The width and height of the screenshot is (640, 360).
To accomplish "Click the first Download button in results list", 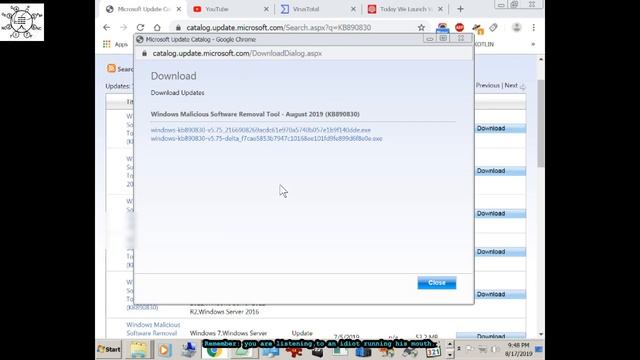I will click(500, 129).
